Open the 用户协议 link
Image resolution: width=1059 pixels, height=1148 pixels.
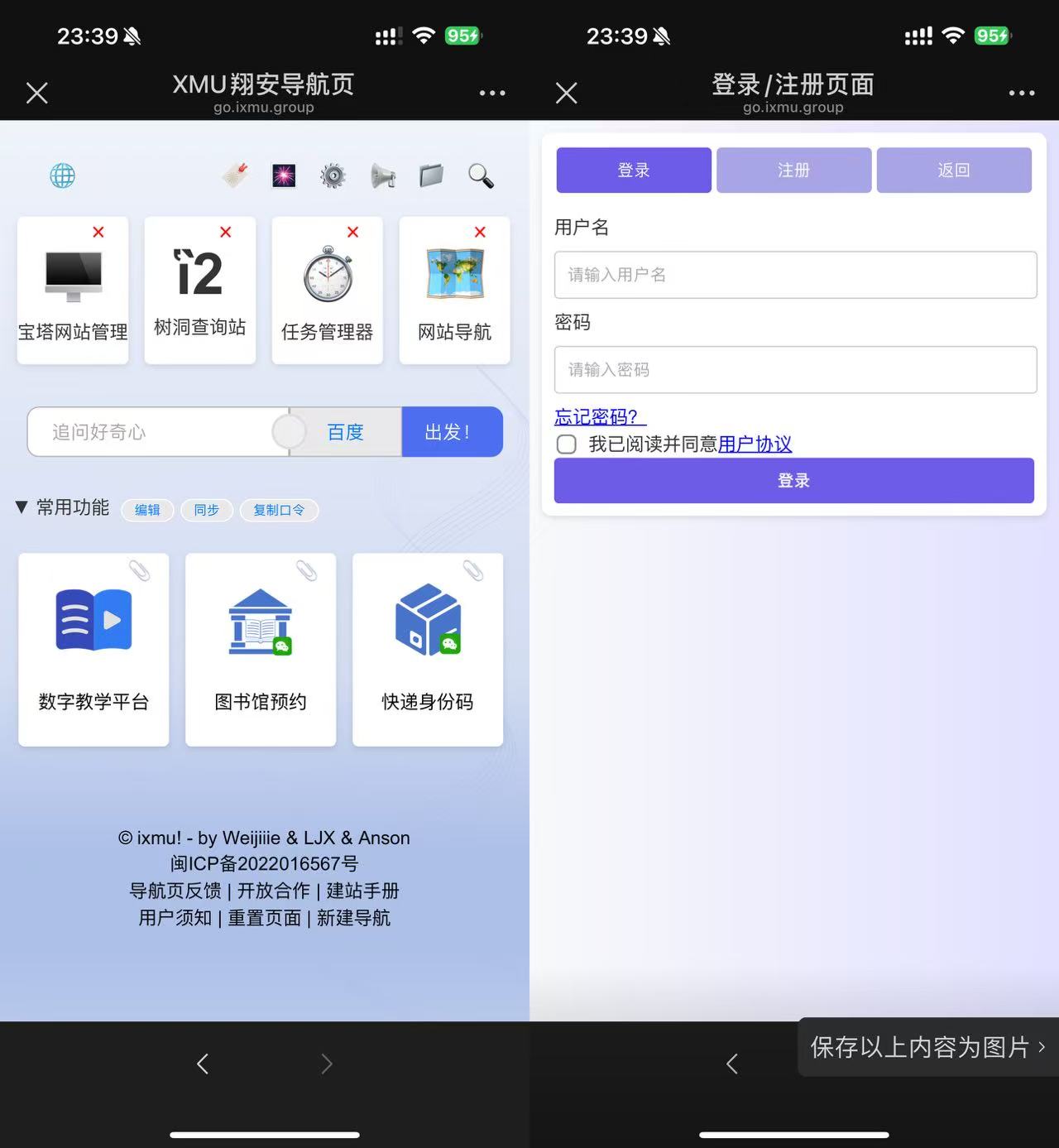(755, 444)
